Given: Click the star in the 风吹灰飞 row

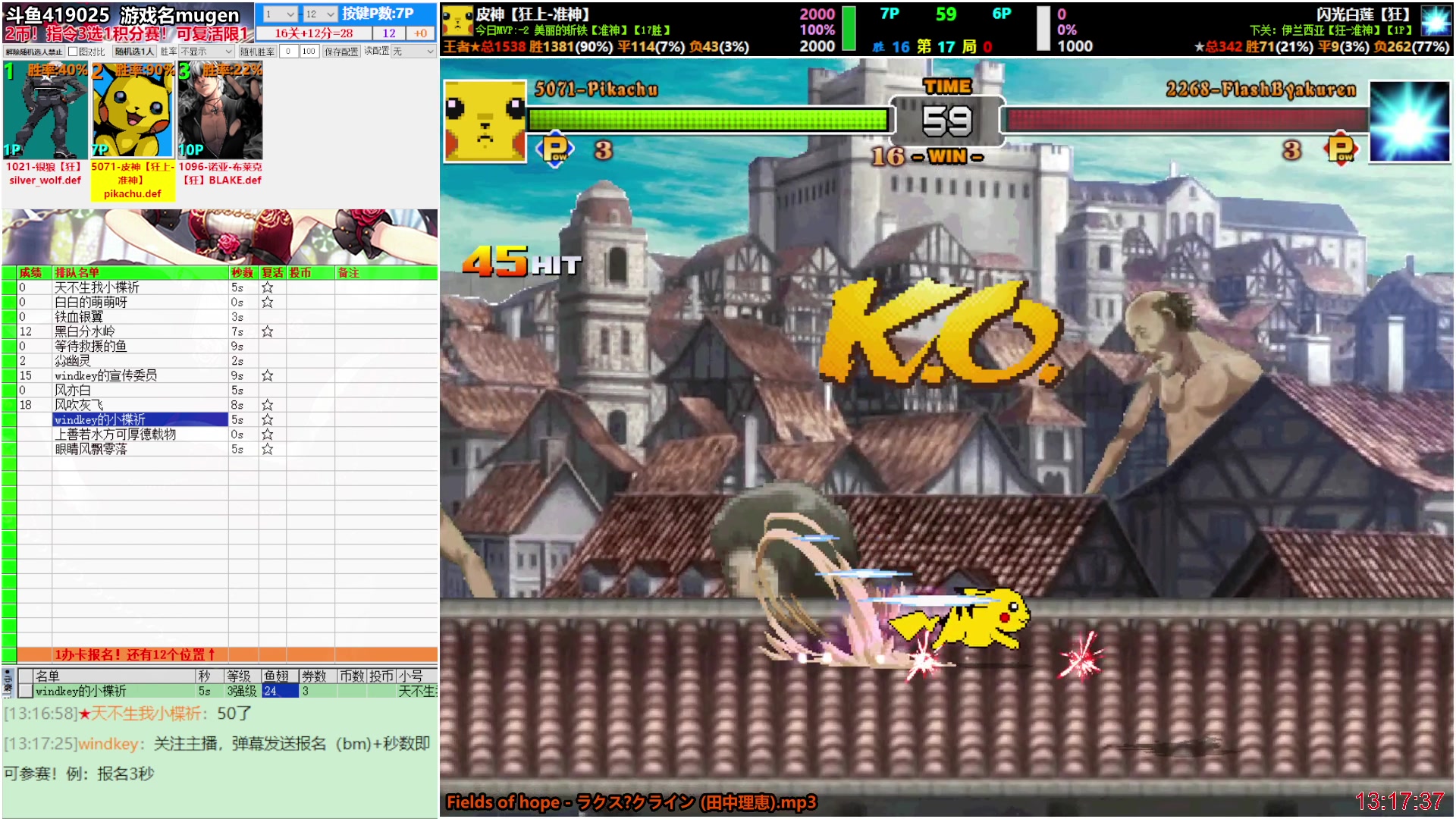Looking at the screenshot, I should (267, 405).
